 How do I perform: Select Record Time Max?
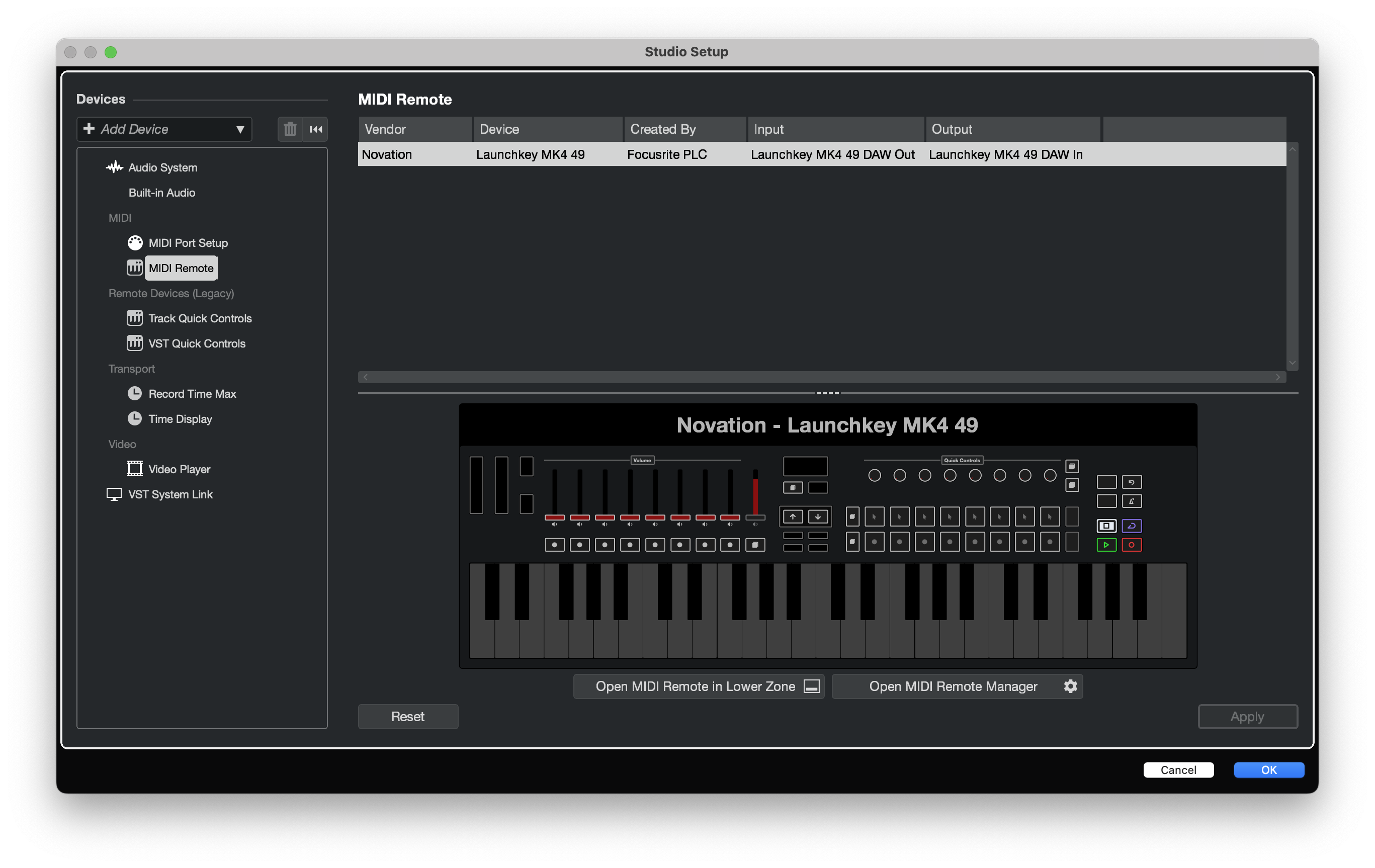coord(192,393)
